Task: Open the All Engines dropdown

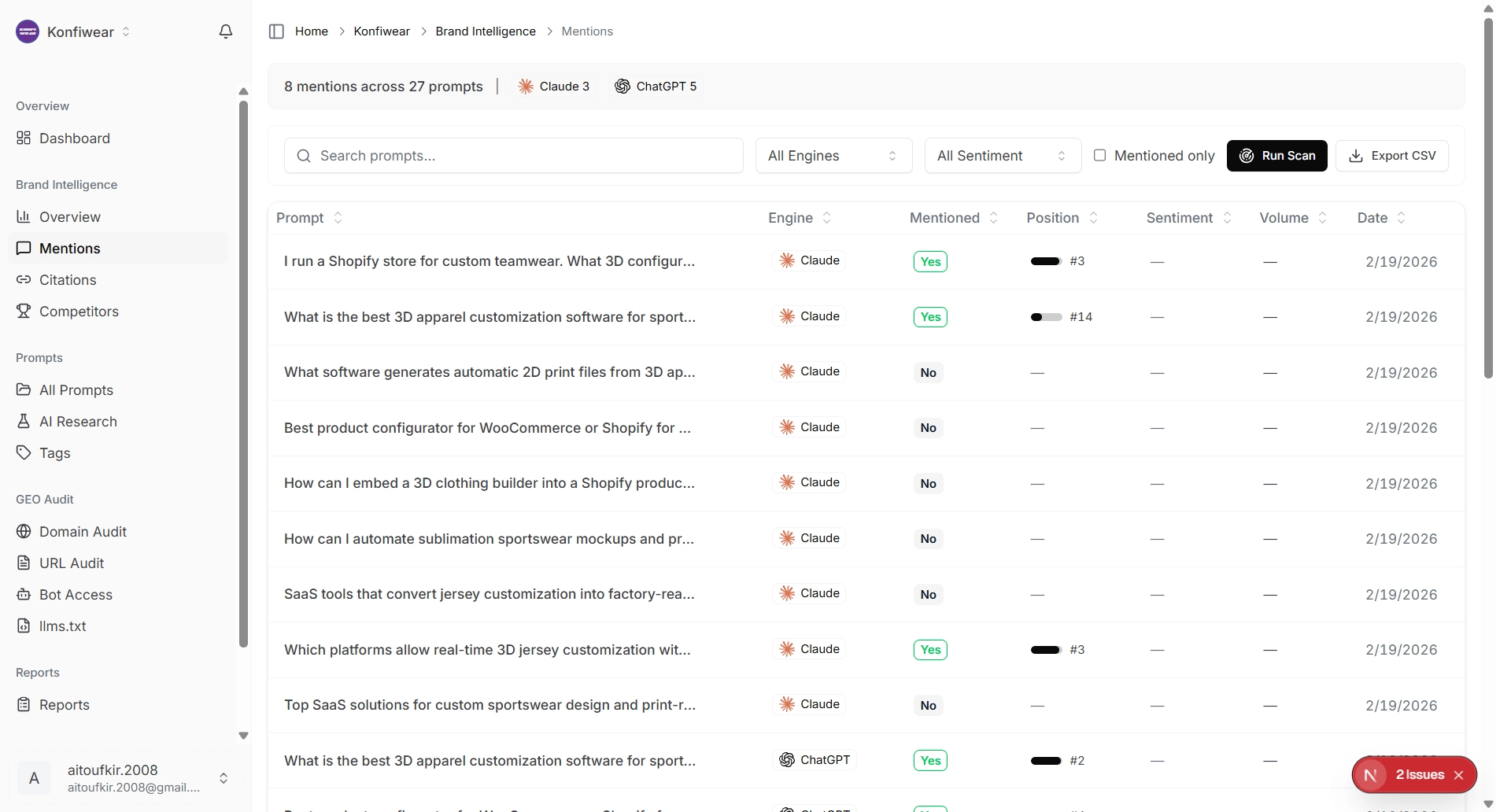Action: point(833,156)
